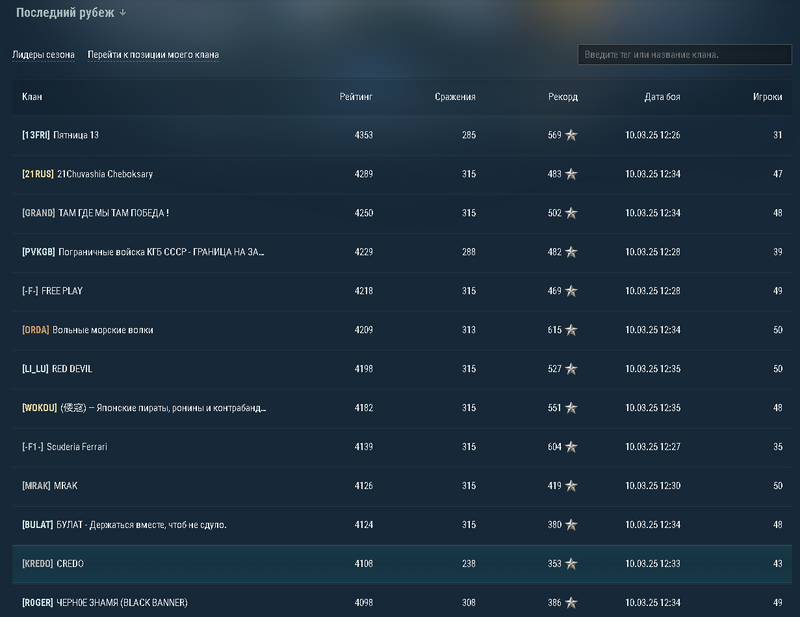Sort table by Рейтинг column header

coord(356,96)
